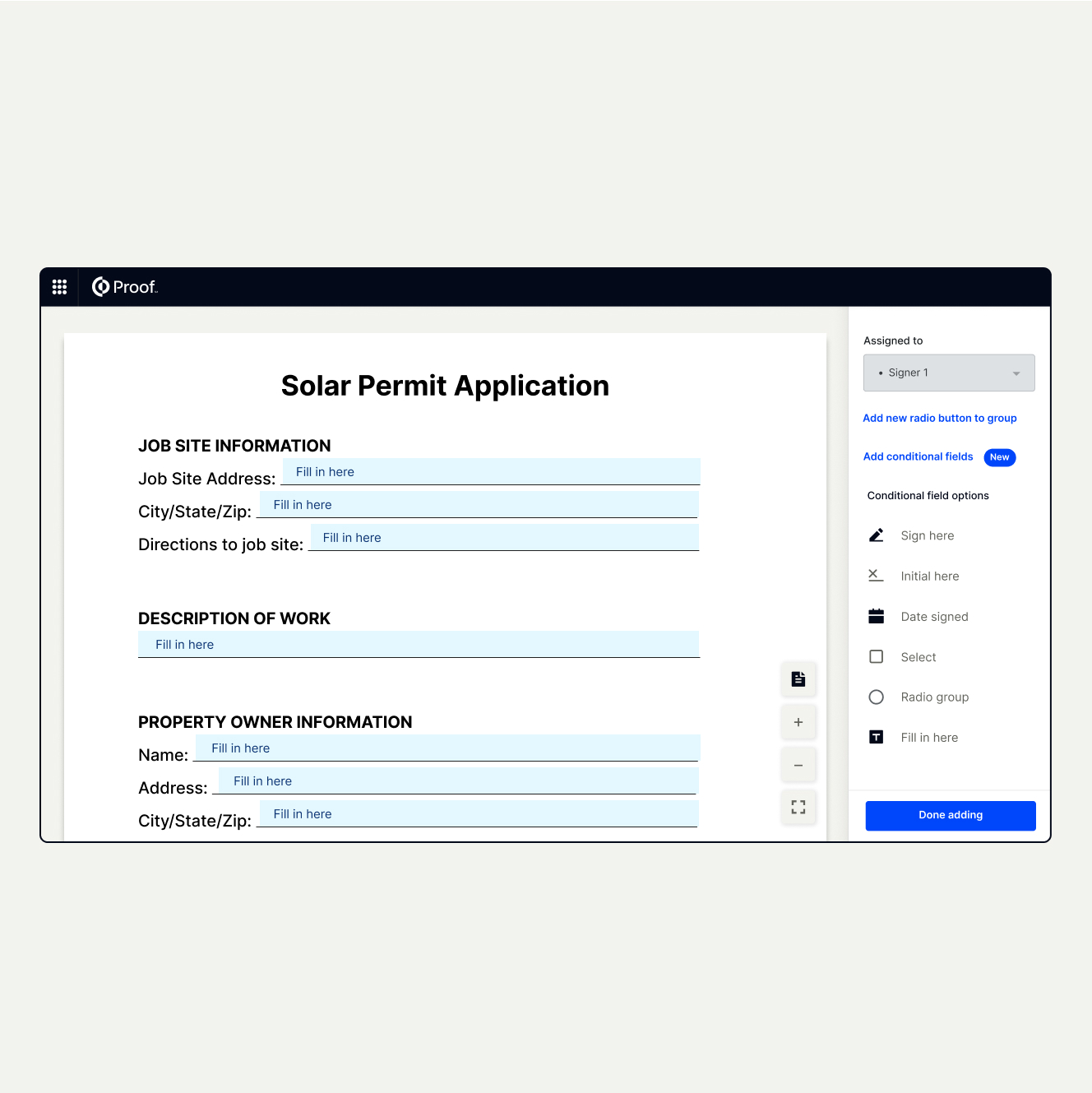Zoom in with the plus button

point(798,722)
